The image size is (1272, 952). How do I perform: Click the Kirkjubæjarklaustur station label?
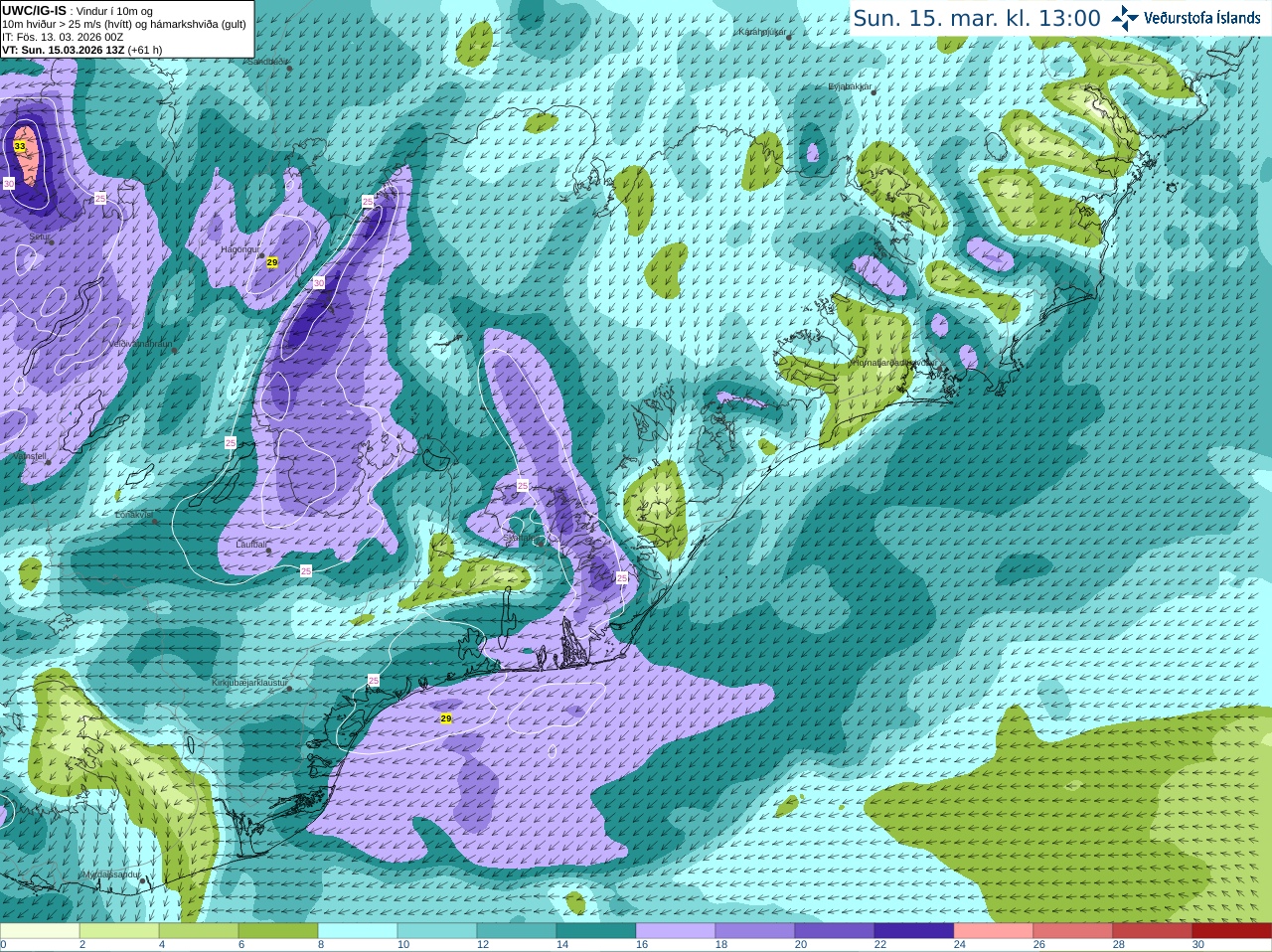tap(249, 683)
